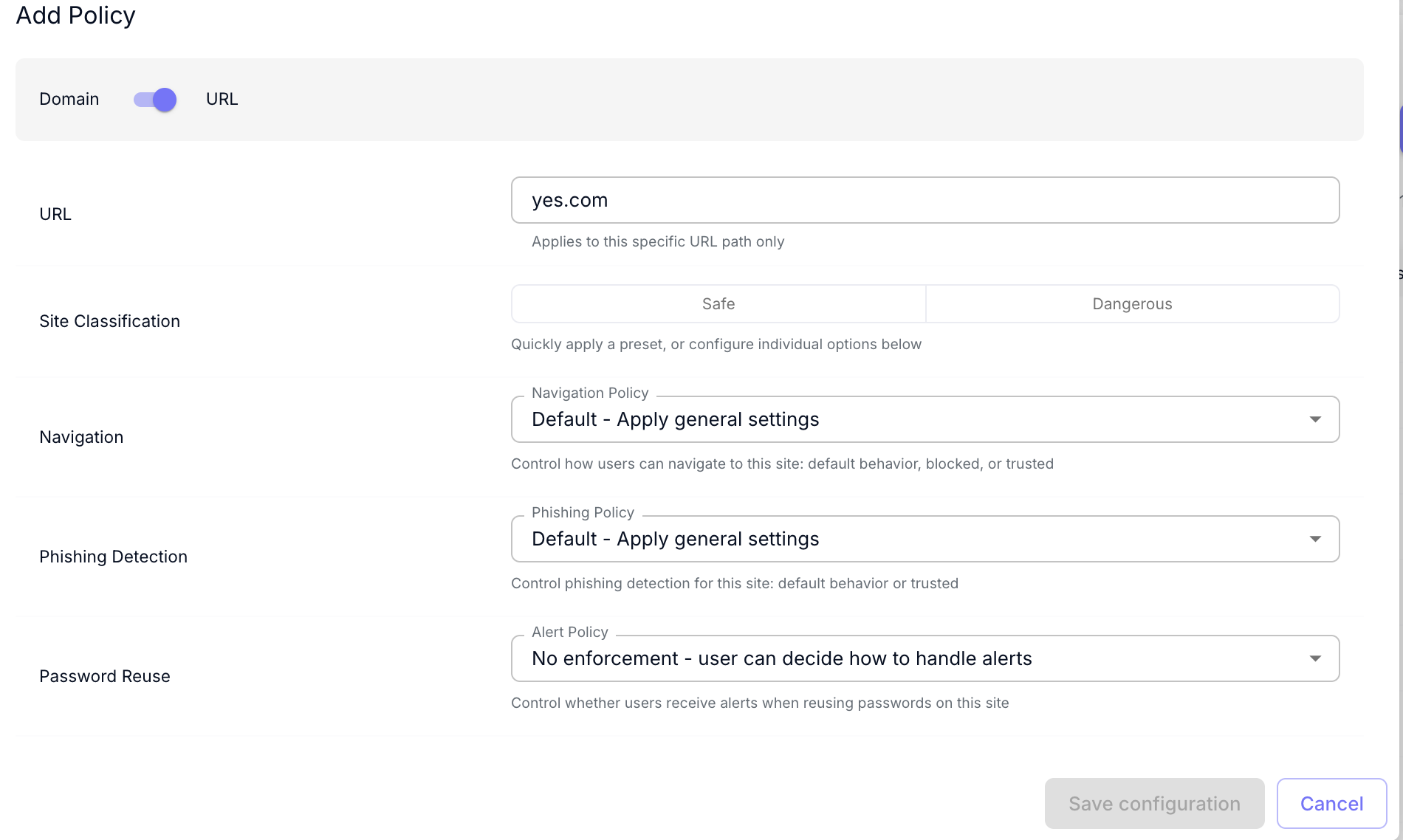Click the Domain label beside the switch

point(69,99)
